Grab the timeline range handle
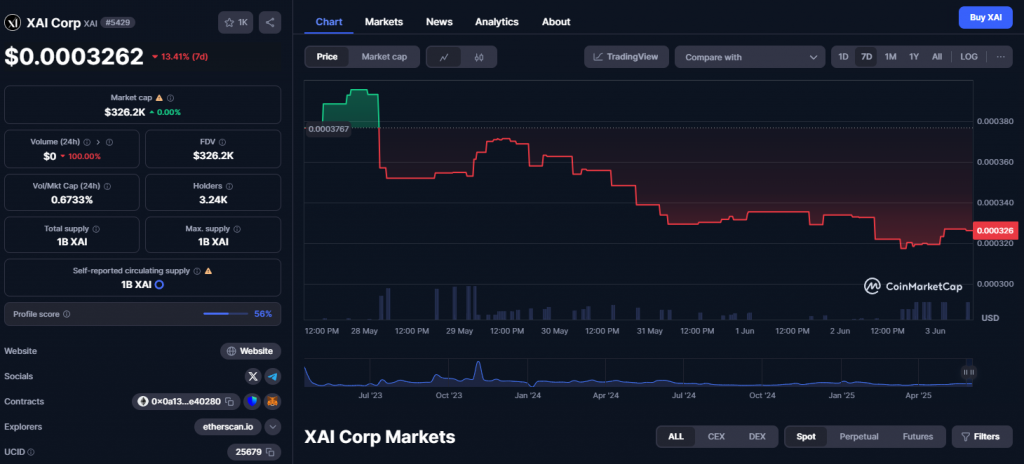 click(968, 372)
